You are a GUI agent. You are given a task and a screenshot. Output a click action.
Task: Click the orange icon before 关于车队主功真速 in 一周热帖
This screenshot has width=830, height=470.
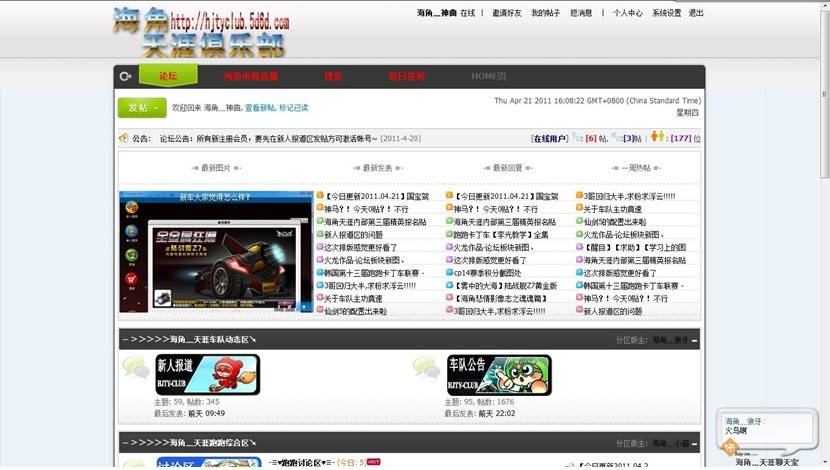(x=579, y=208)
